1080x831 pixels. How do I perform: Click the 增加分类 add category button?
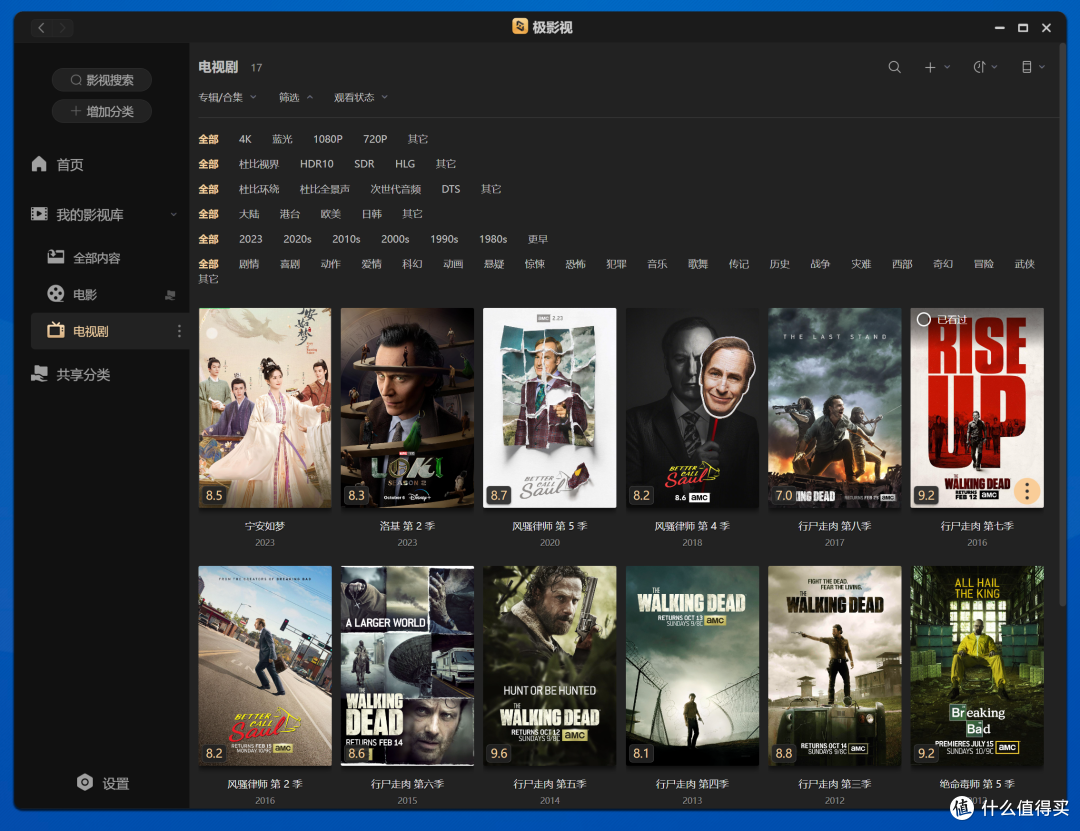(102, 111)
